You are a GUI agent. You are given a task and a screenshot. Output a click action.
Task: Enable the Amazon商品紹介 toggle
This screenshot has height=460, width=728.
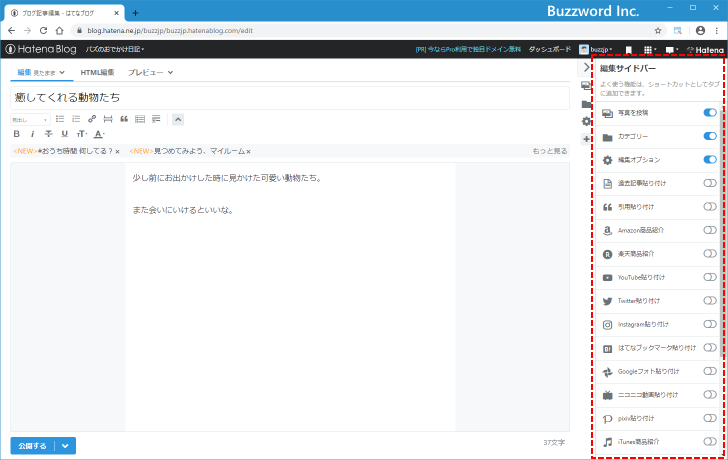pos(710,230)
